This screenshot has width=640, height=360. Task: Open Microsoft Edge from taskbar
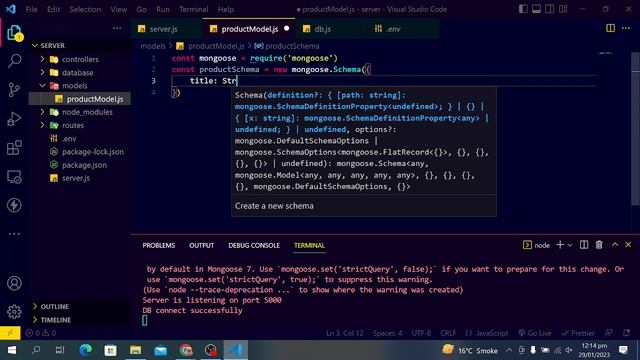coord(86,350)
